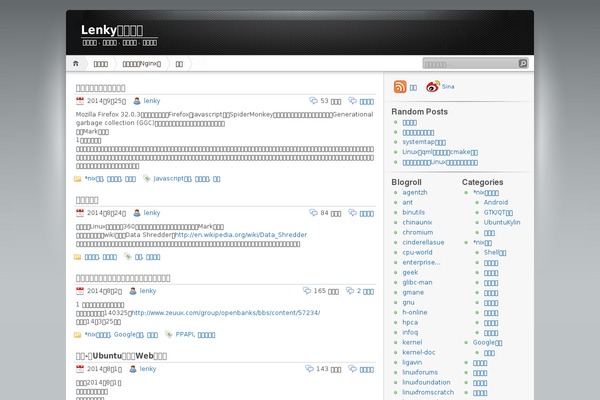The image size is (600, 400).
Task: Open the Google category in sidebar
Action: (x=488, y=343)
